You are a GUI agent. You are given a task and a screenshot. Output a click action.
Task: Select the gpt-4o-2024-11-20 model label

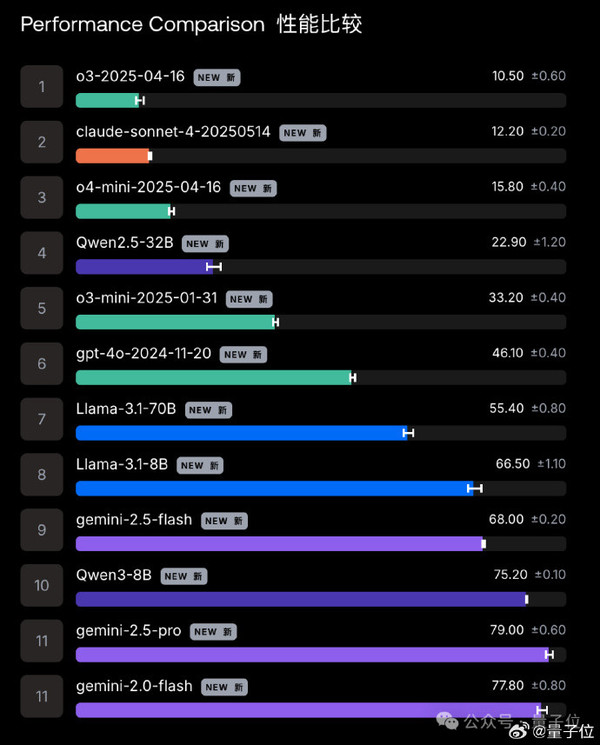point(143,354)
